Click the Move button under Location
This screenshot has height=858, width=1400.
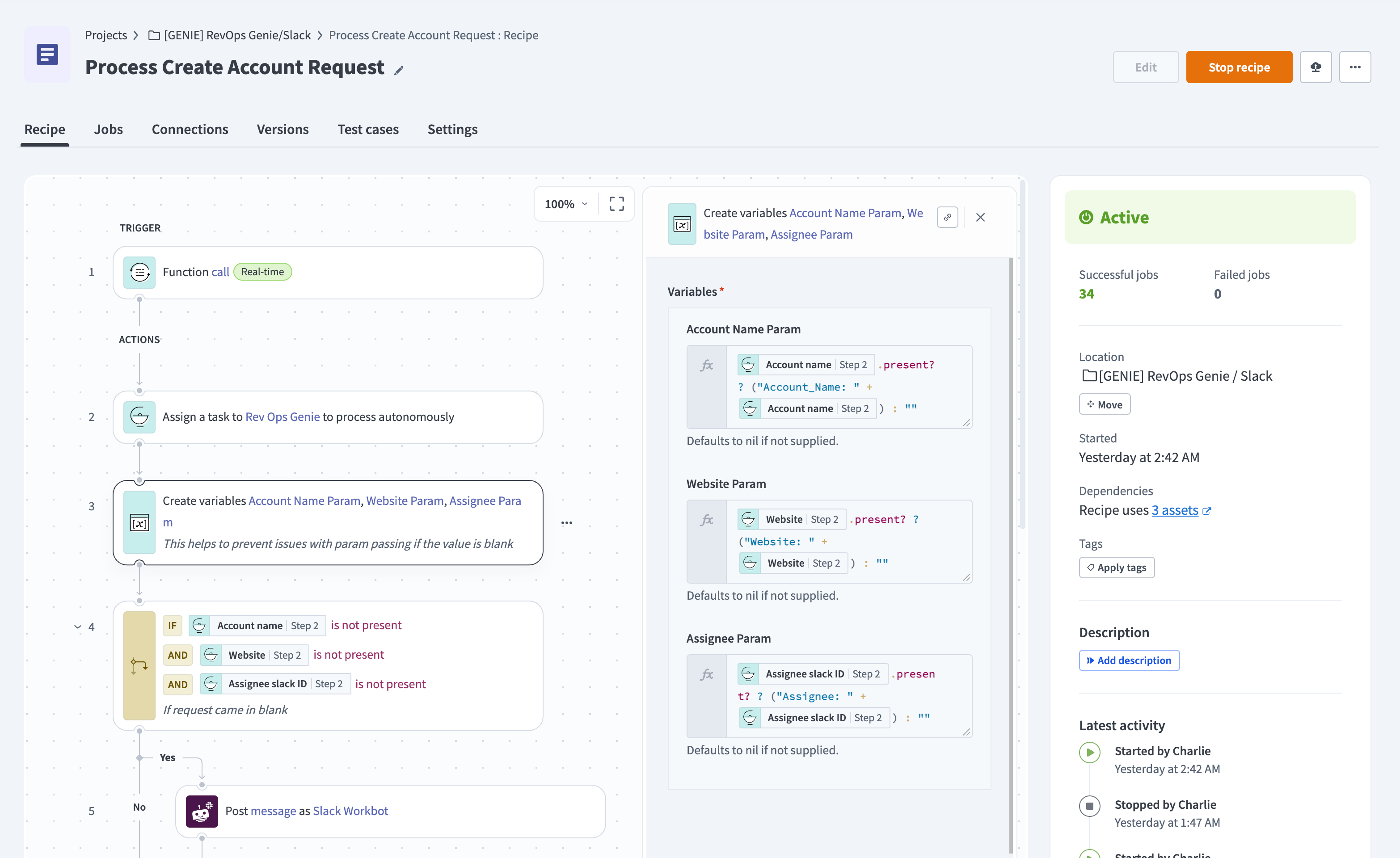[1104, 404]
